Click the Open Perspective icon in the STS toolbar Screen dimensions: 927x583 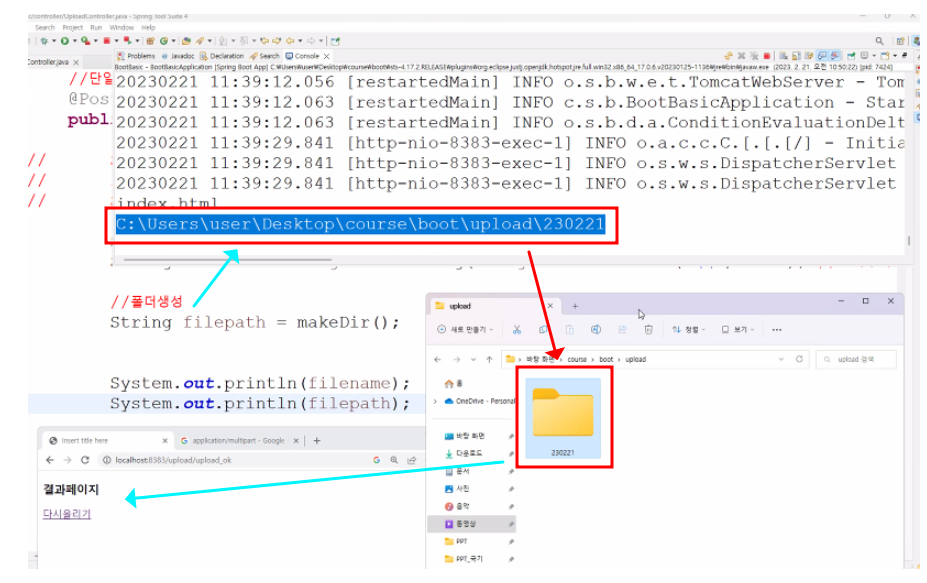point(900,41)
